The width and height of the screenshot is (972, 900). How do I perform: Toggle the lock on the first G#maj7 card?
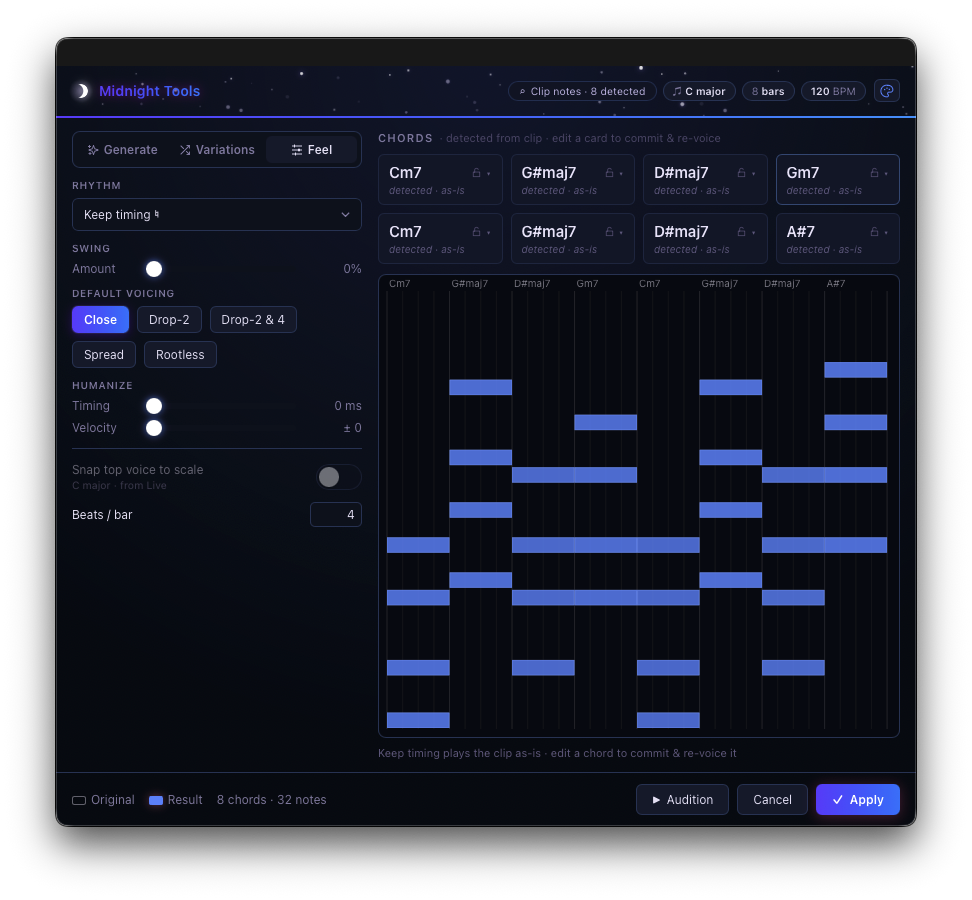(x=609, y=173)
